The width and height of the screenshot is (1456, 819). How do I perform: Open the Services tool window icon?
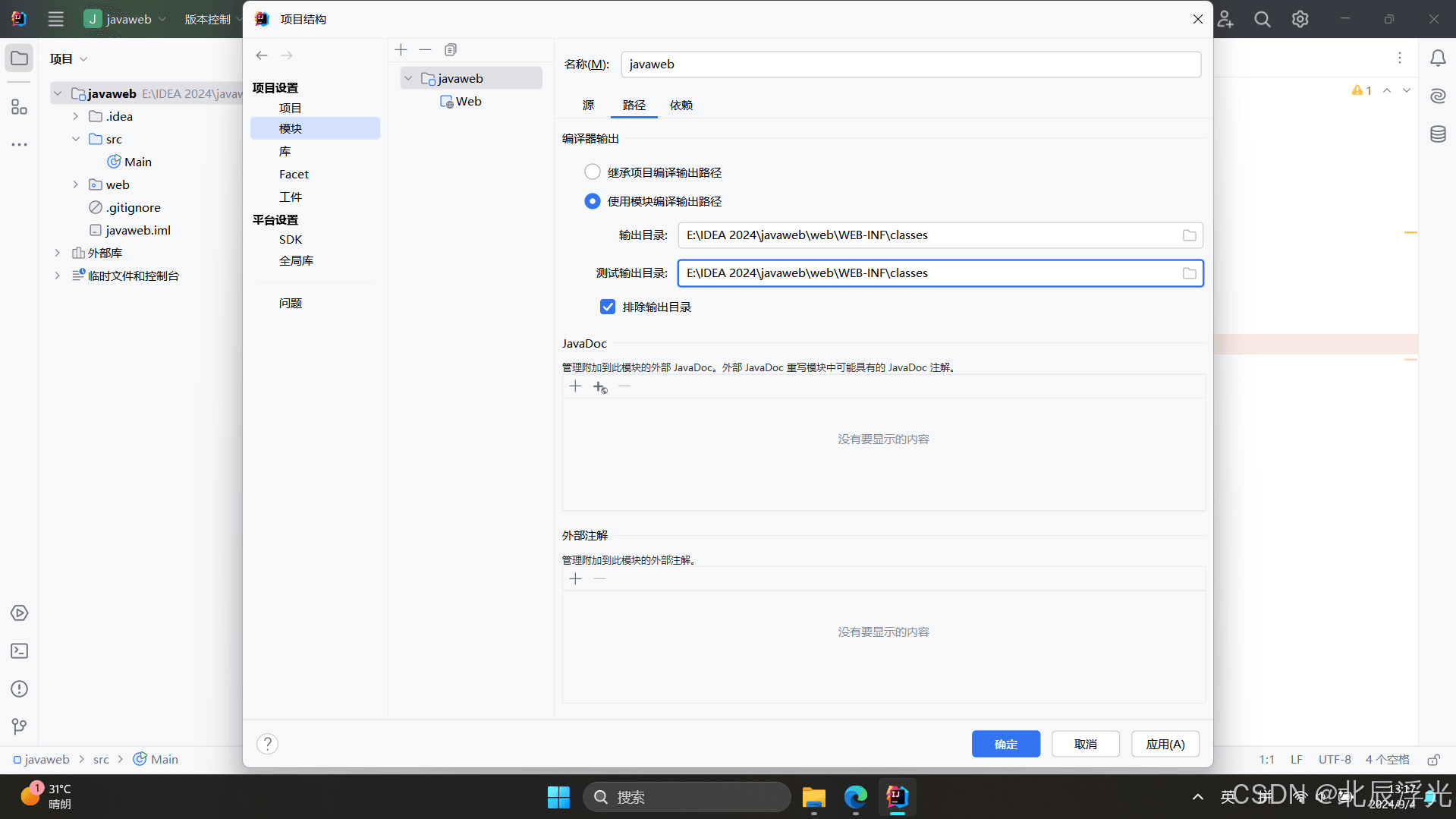(19, 613)
